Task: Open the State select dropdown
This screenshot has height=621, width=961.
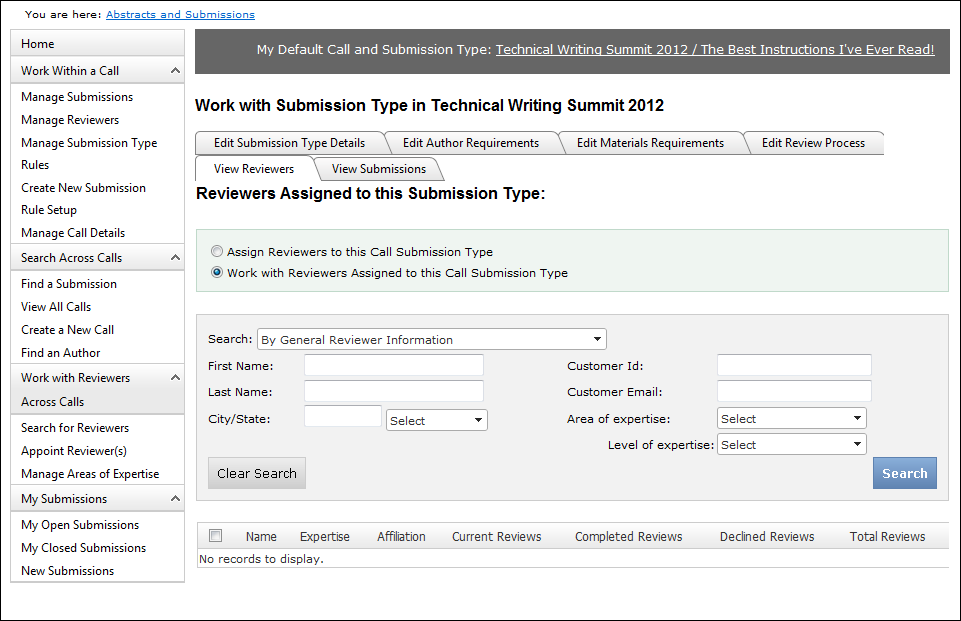Action: 436,421
